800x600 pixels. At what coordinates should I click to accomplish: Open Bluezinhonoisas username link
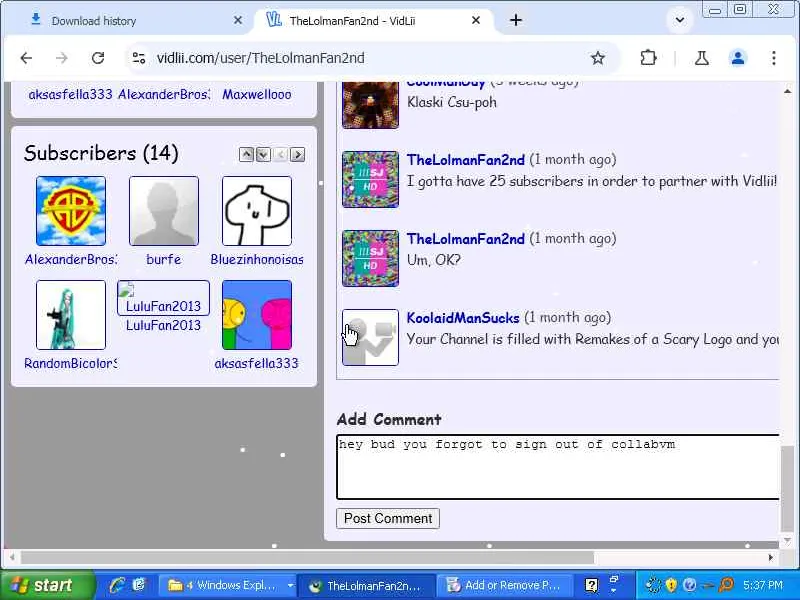click(x=257, y=259)
